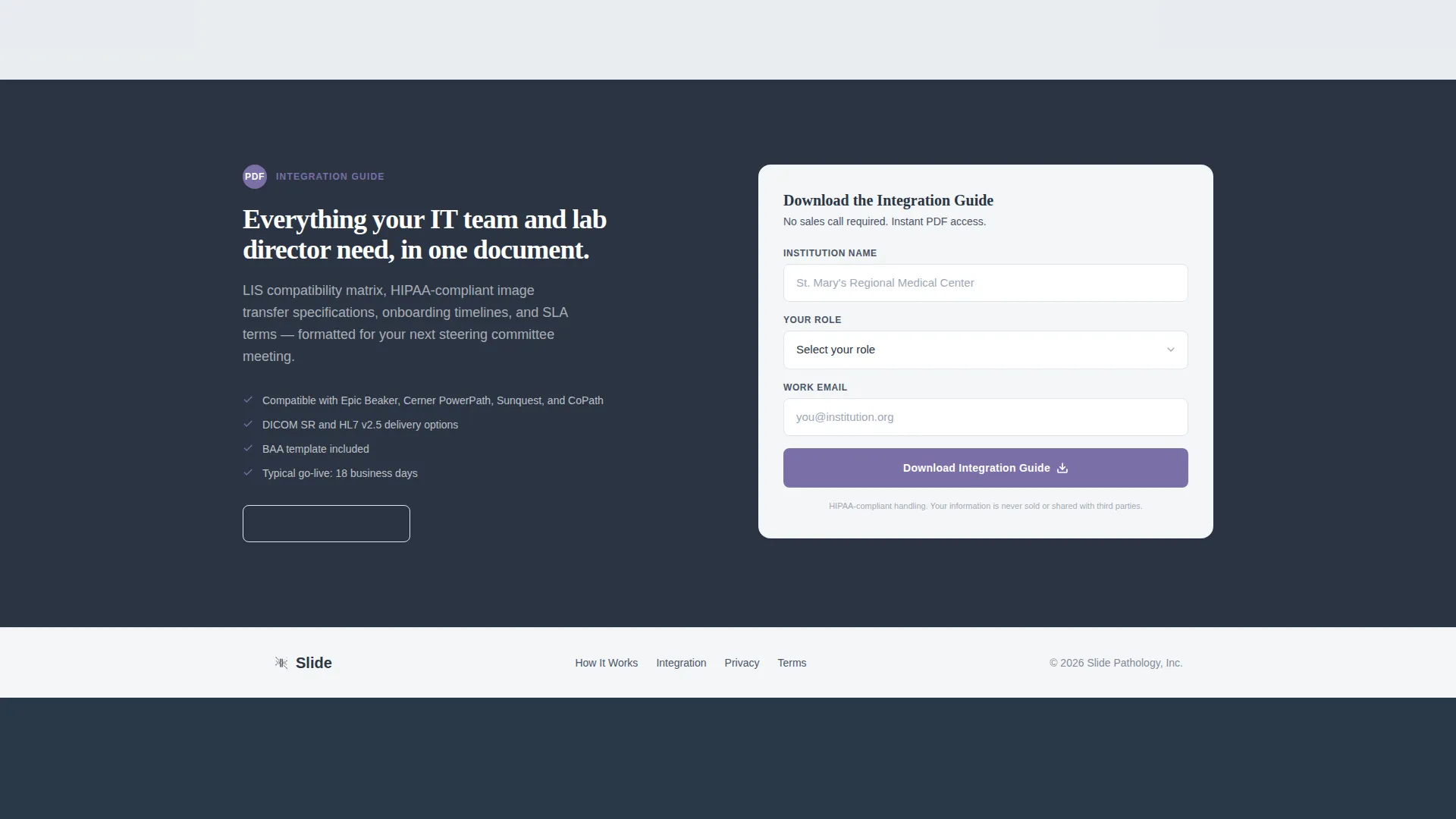The image size is (1456, 819).
Task: Open the Privacy footer link
Action: tap(742, 663)
